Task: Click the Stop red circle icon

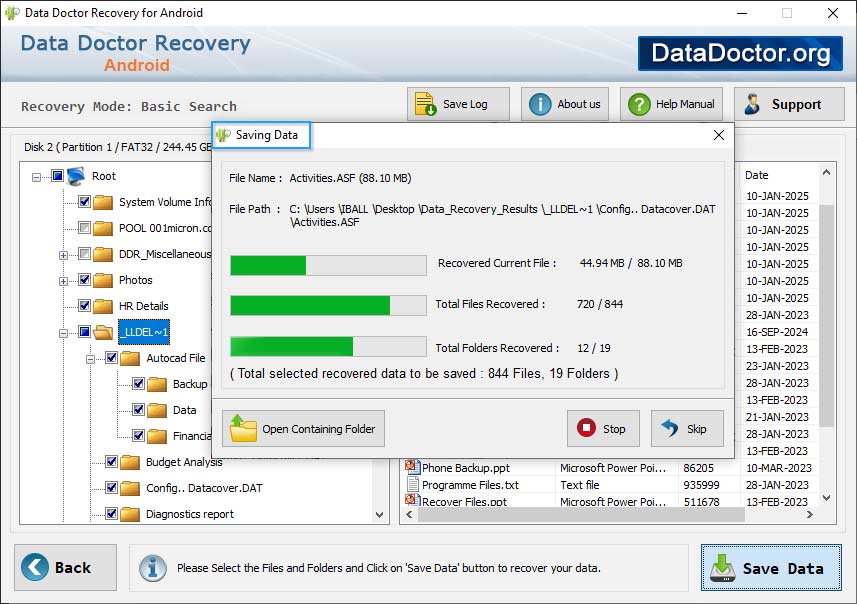Action: coord(586,428)
